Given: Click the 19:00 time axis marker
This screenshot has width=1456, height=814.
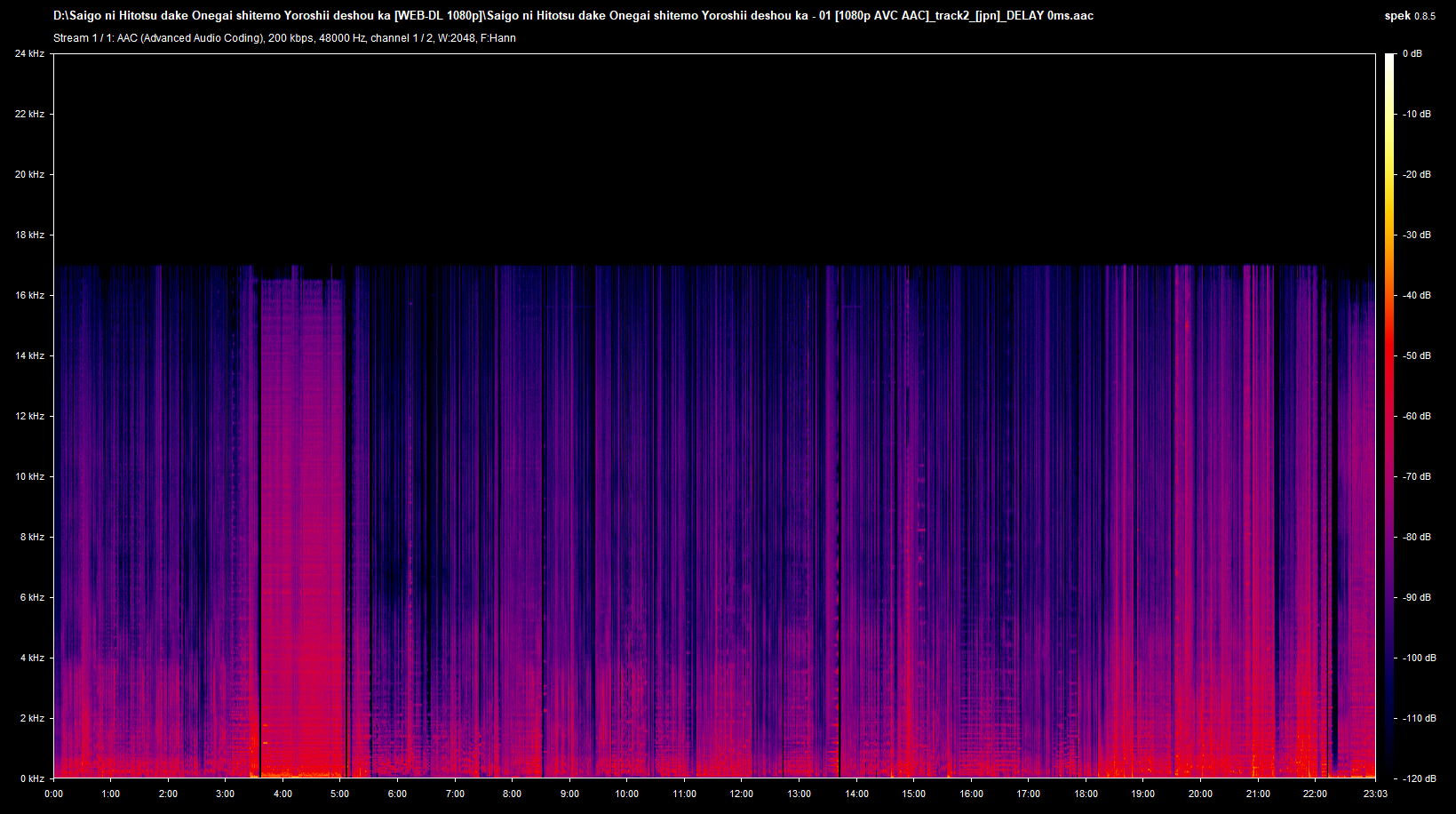Looking at the screenshot, I should [1143, 794].
